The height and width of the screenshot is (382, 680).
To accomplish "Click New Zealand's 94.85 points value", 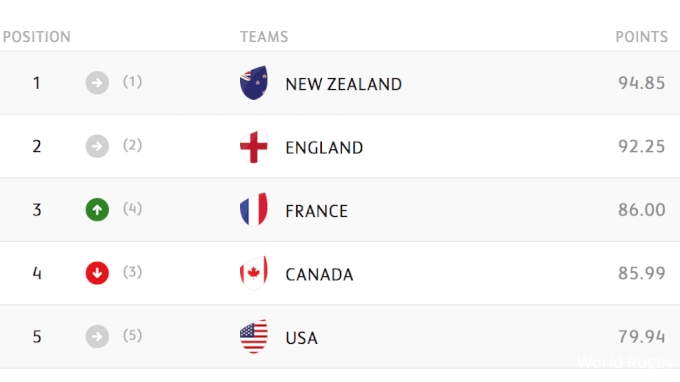I will [x=641, y=83].
